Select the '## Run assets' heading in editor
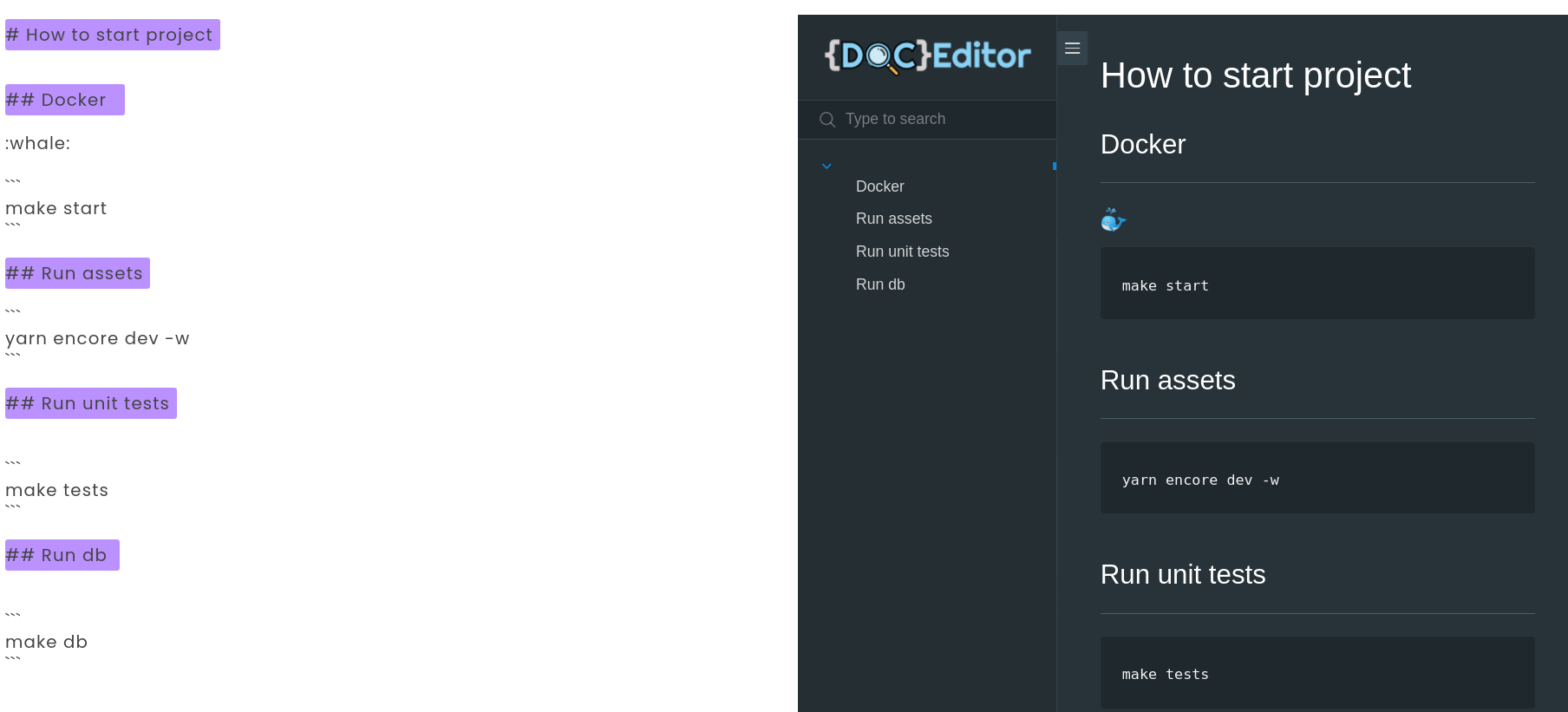The width and height of the screenshot is (1568, 712). click(x=77, y=273)
